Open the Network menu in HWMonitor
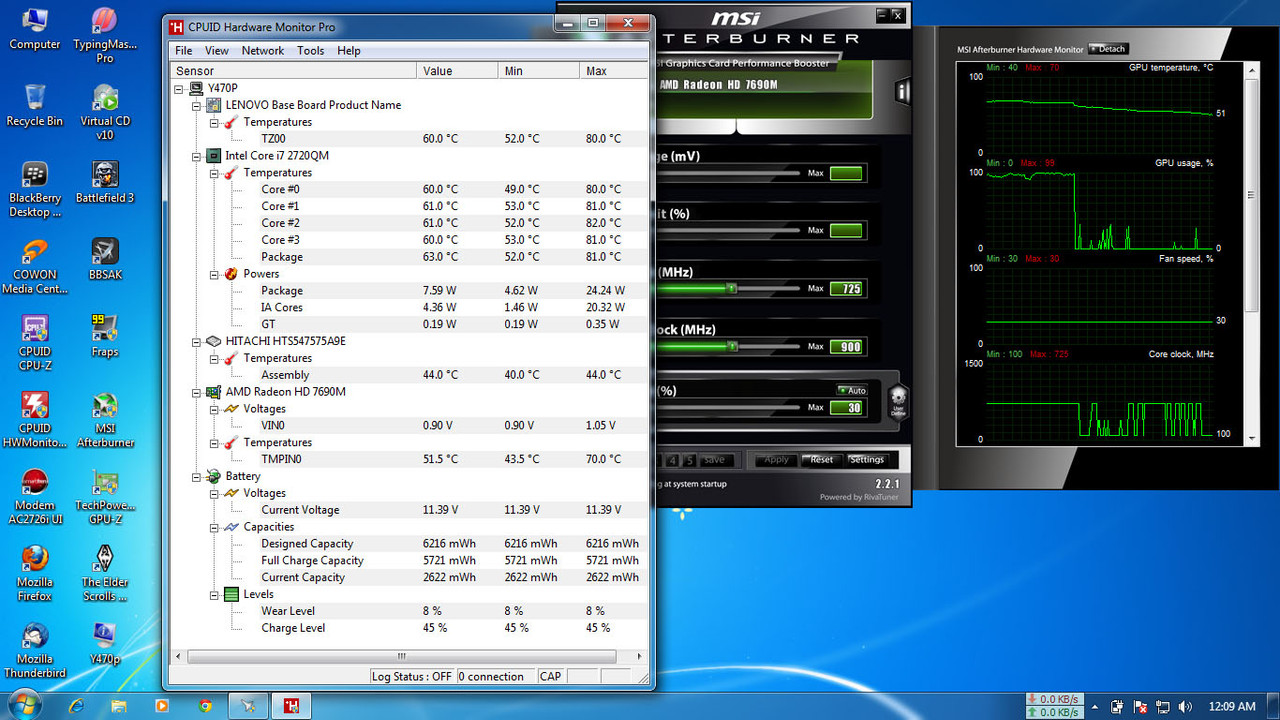Viewport: 1280px width, 720px height. point(263,50)
